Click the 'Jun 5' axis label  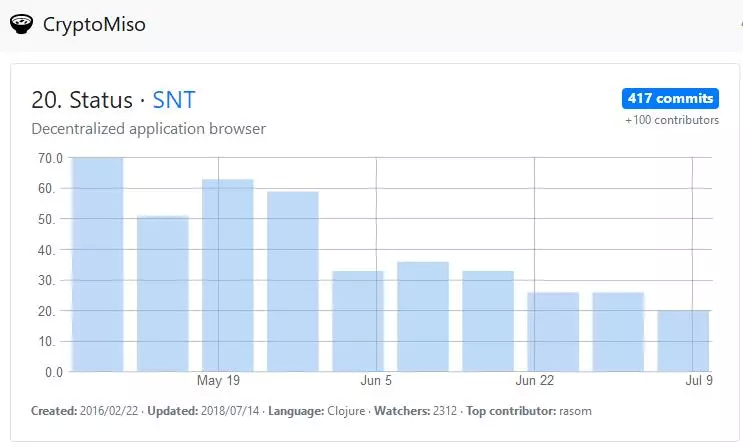coord(376,381)
